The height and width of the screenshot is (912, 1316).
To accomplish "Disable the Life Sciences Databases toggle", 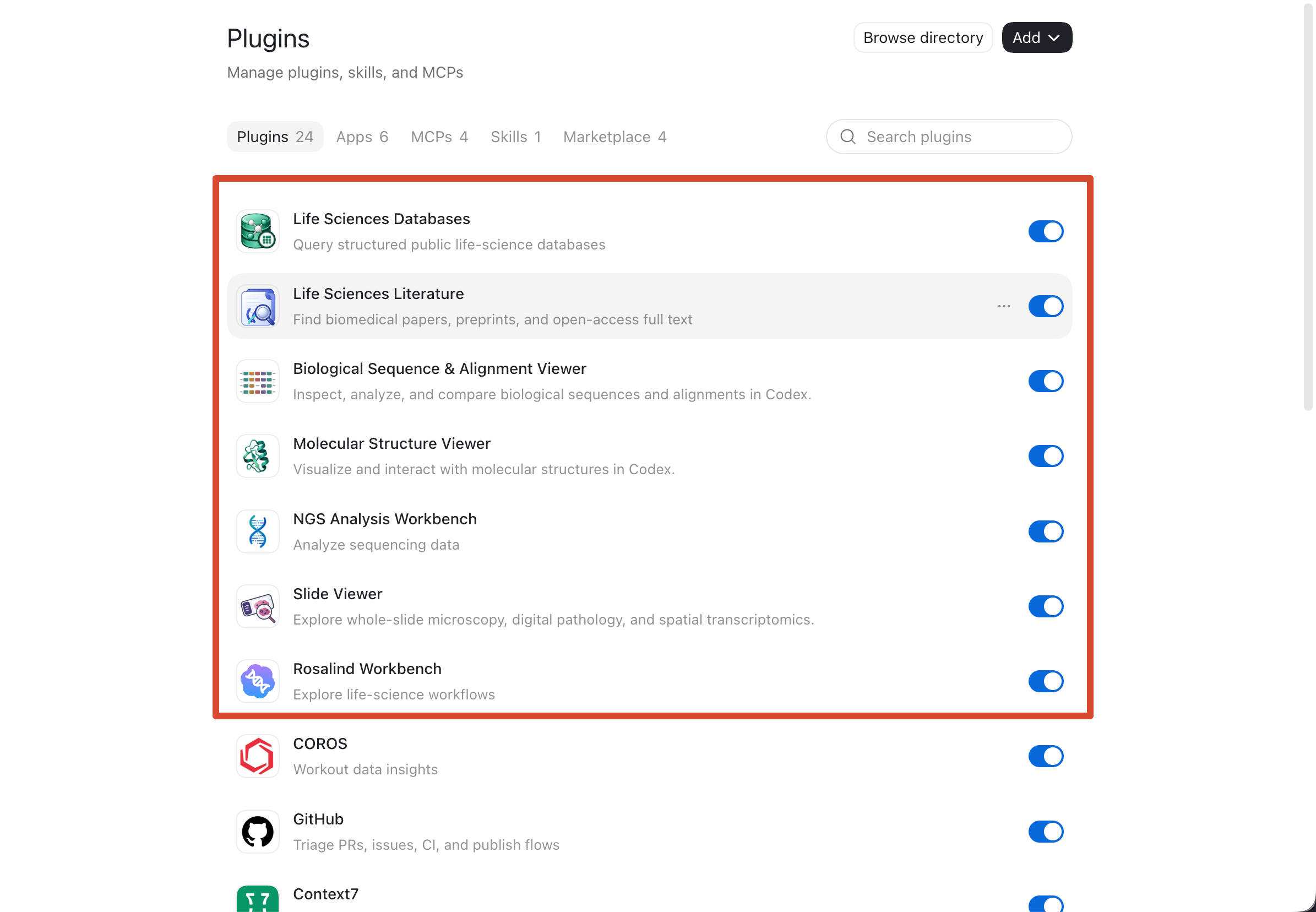I will (x=1046, y=231).
